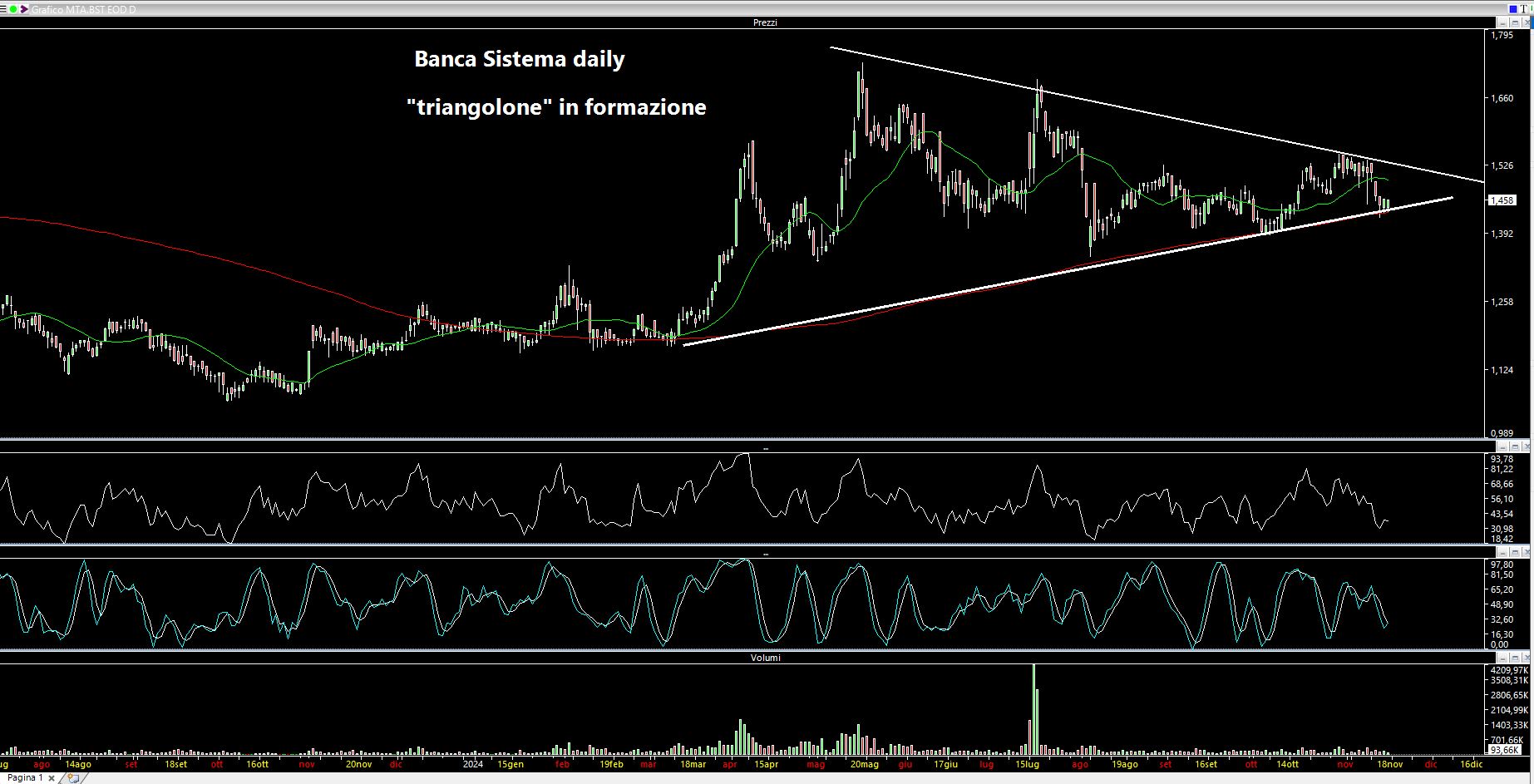Click the 0,989 price axis value
The image size is (1534, 784).
(x=1502, y=433)
